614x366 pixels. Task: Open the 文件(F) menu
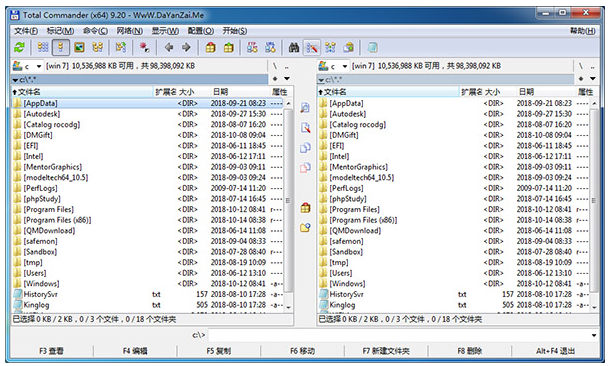pos(26,31)
